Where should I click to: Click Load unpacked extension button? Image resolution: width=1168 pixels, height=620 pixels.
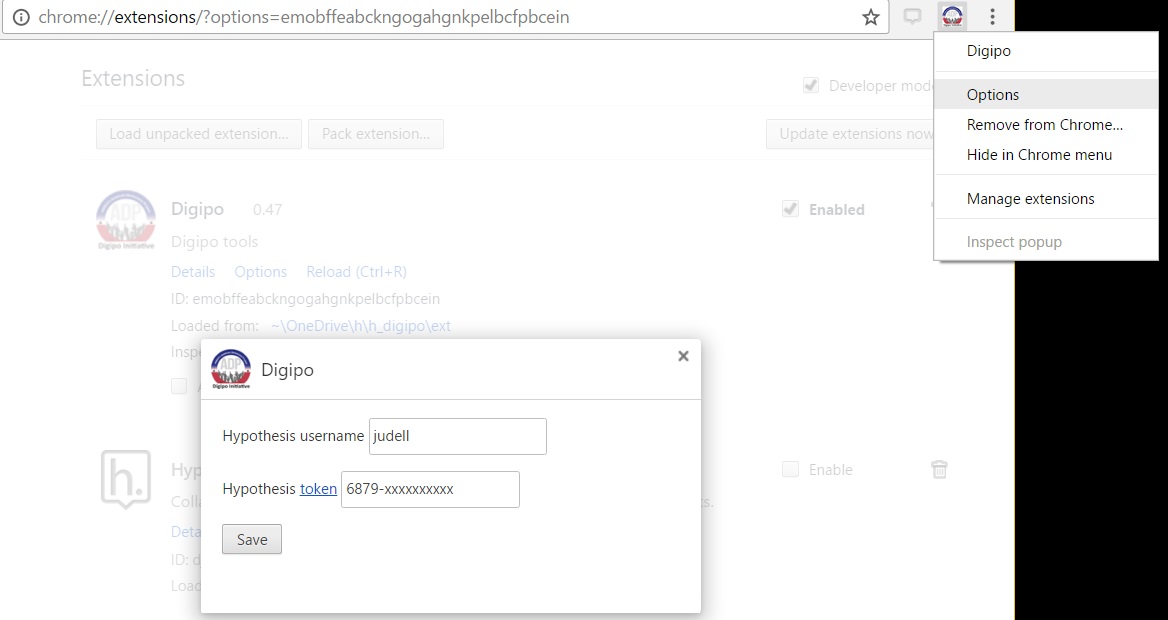pyautogui.click(x=199, y=134)
